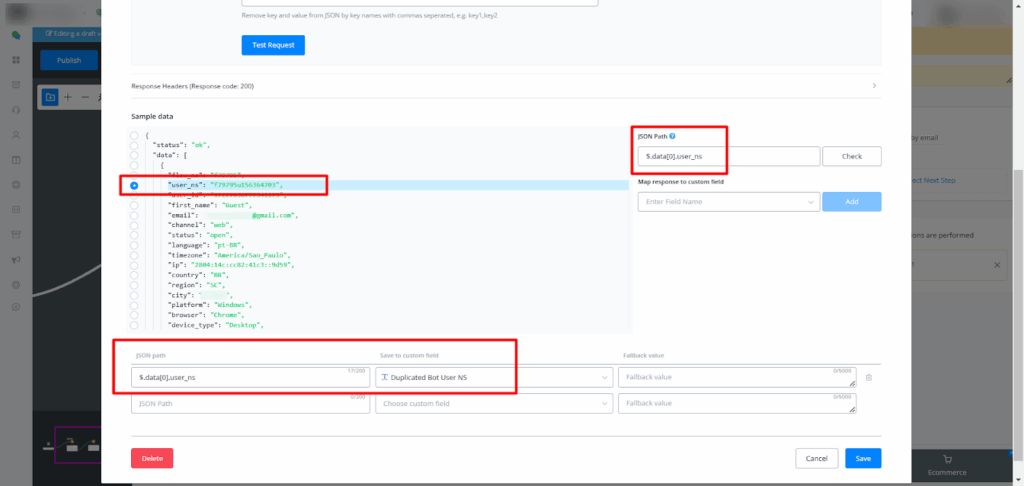Click the folder icon in canvas toolbar
Viewport: 1024px width, 486px height.
click(50, 97)
